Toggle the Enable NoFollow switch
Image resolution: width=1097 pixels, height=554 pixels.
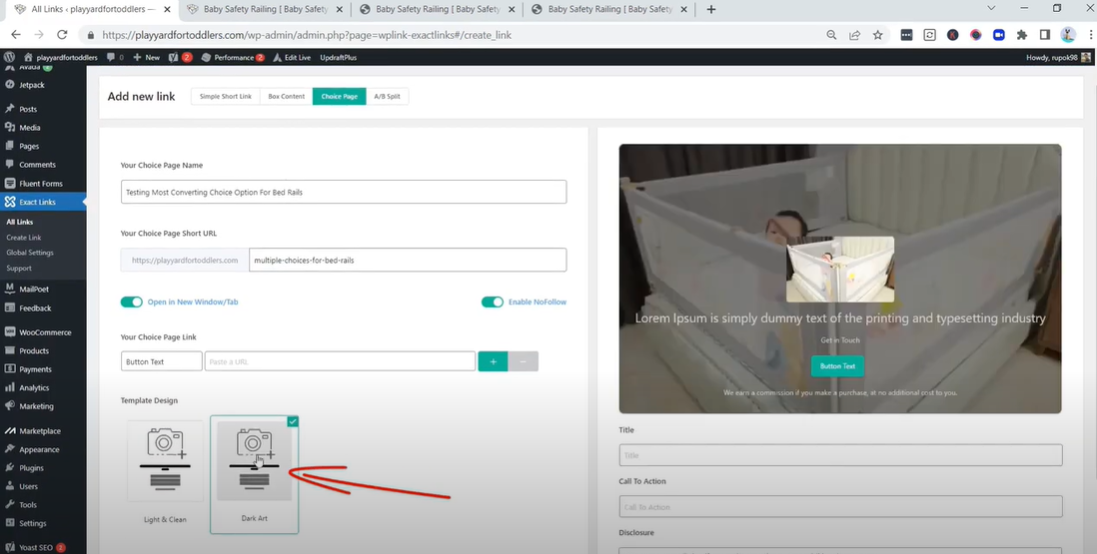pos(492,302)
